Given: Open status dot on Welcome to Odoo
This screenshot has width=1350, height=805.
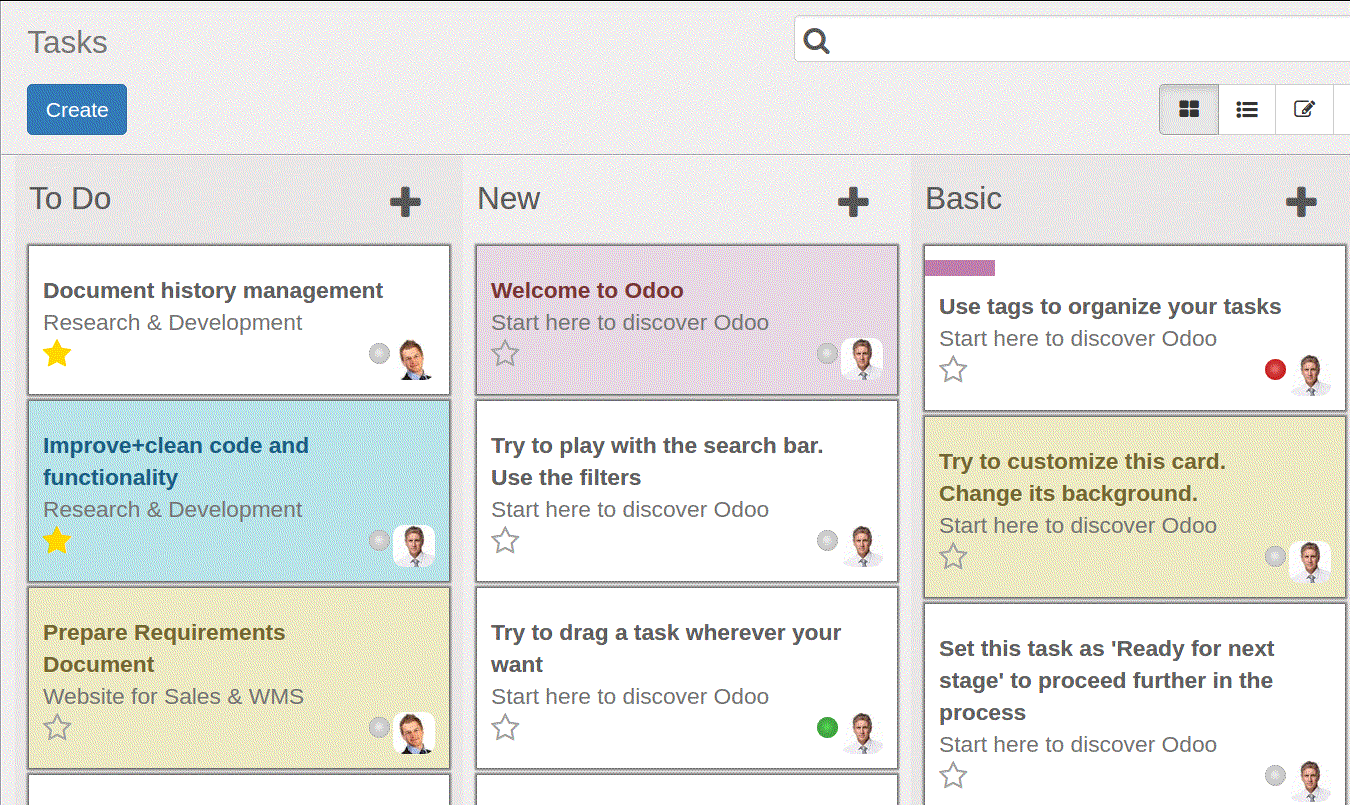Looking at the screenshot, I should point(827,353).
